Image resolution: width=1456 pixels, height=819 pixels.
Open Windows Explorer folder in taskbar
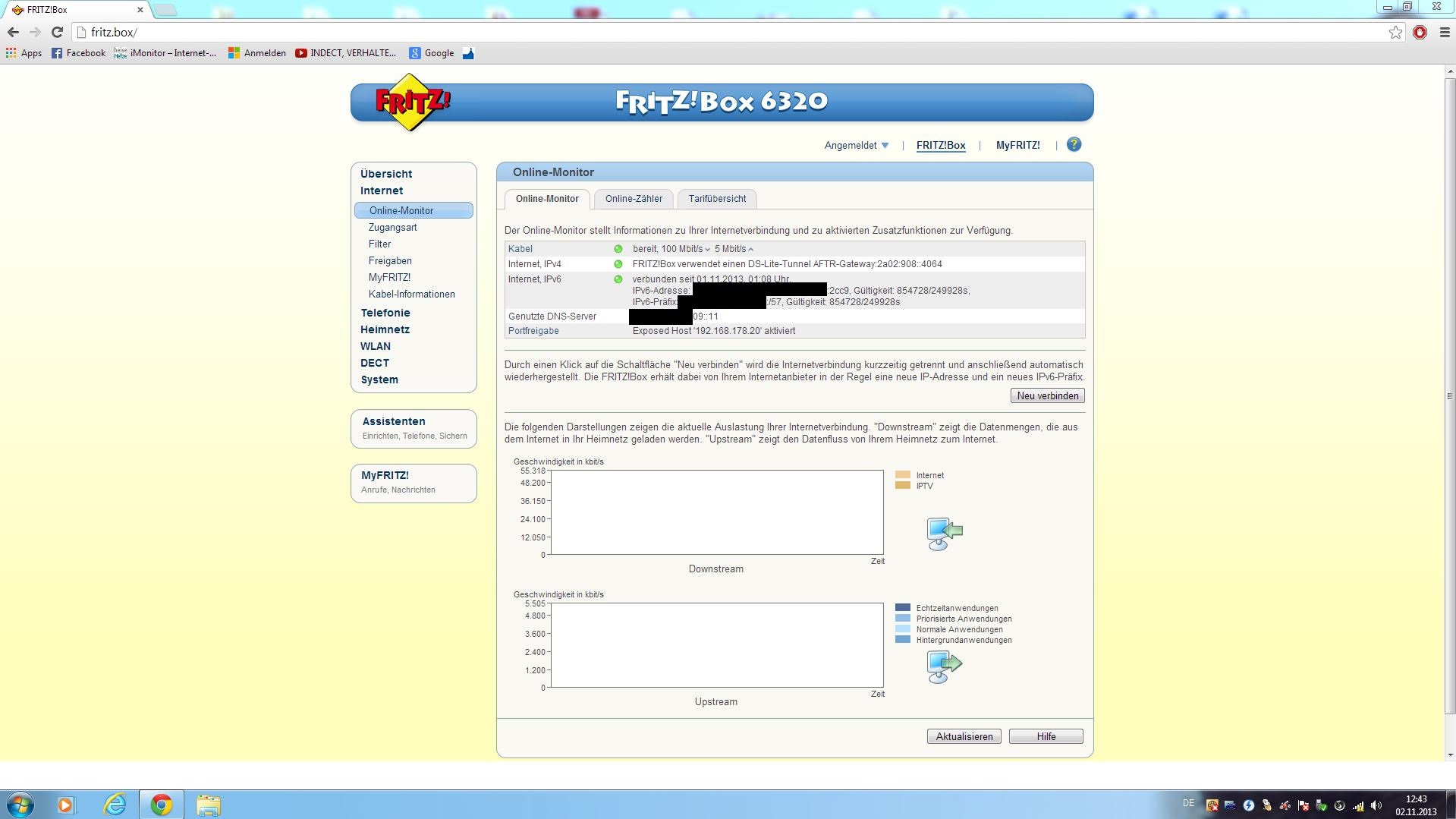pyautogui.click(x=209, y=805)
